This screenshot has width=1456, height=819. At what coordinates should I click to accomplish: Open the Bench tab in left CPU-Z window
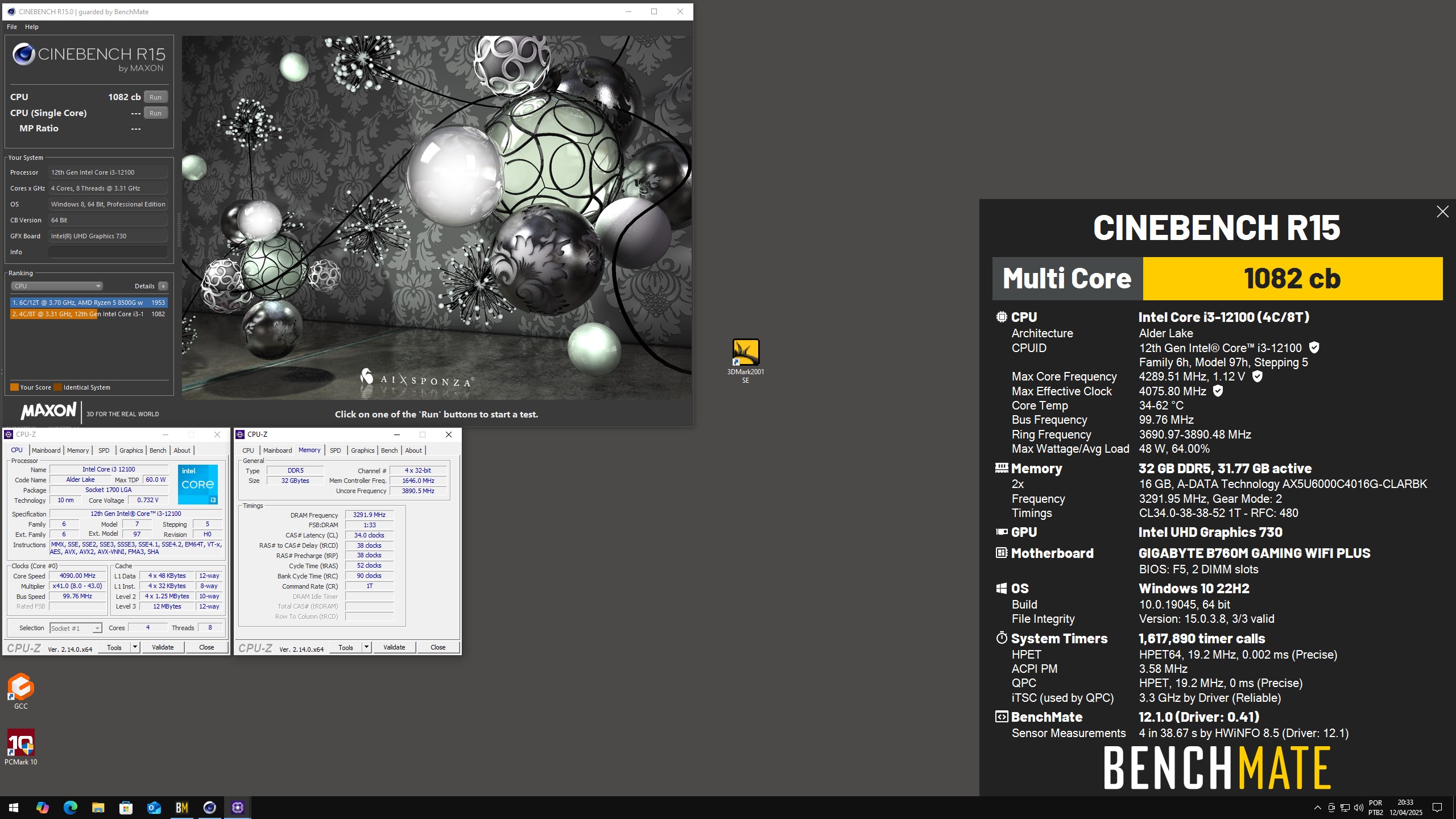158,450
